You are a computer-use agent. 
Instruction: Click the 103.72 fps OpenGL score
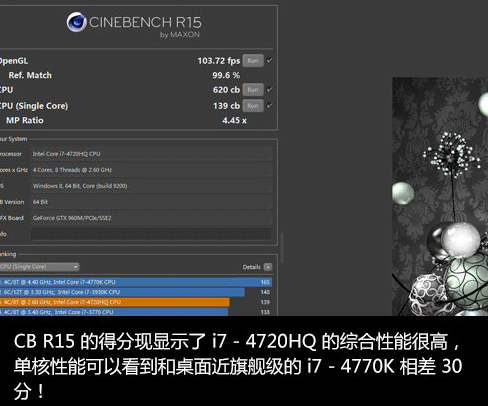point(219,61)
